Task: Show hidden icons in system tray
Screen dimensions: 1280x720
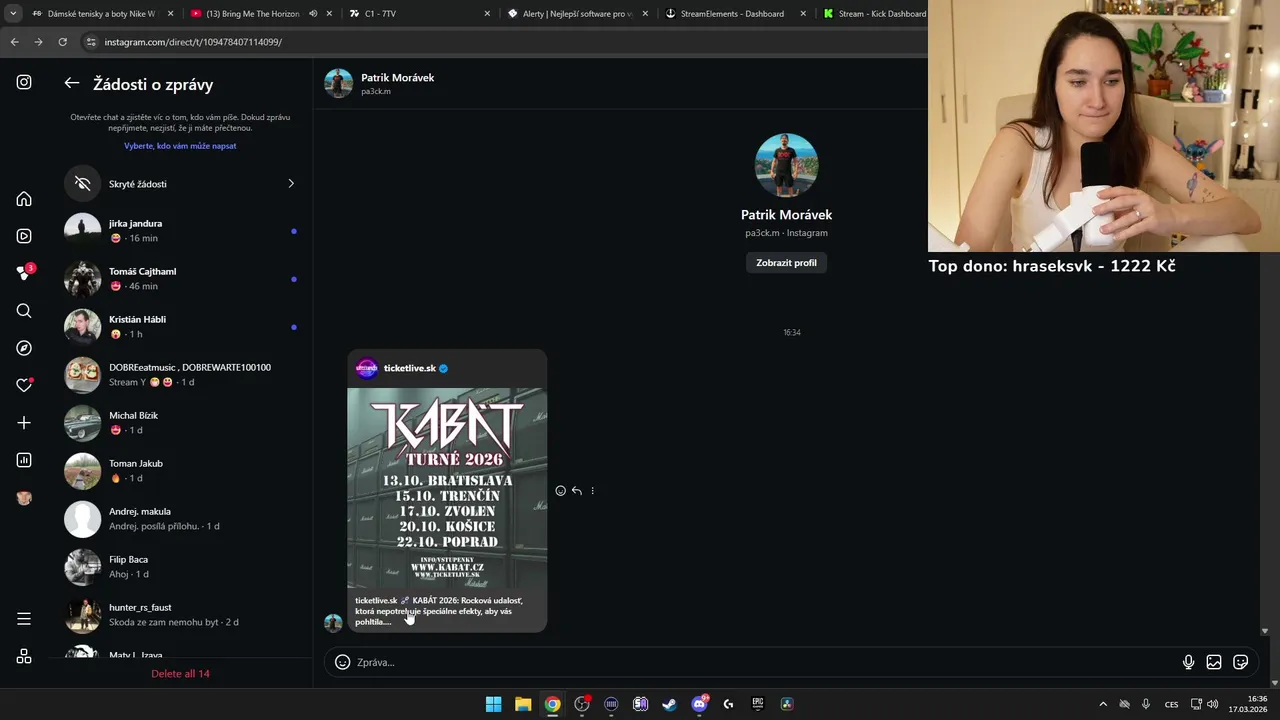Action: (1103, 704)
